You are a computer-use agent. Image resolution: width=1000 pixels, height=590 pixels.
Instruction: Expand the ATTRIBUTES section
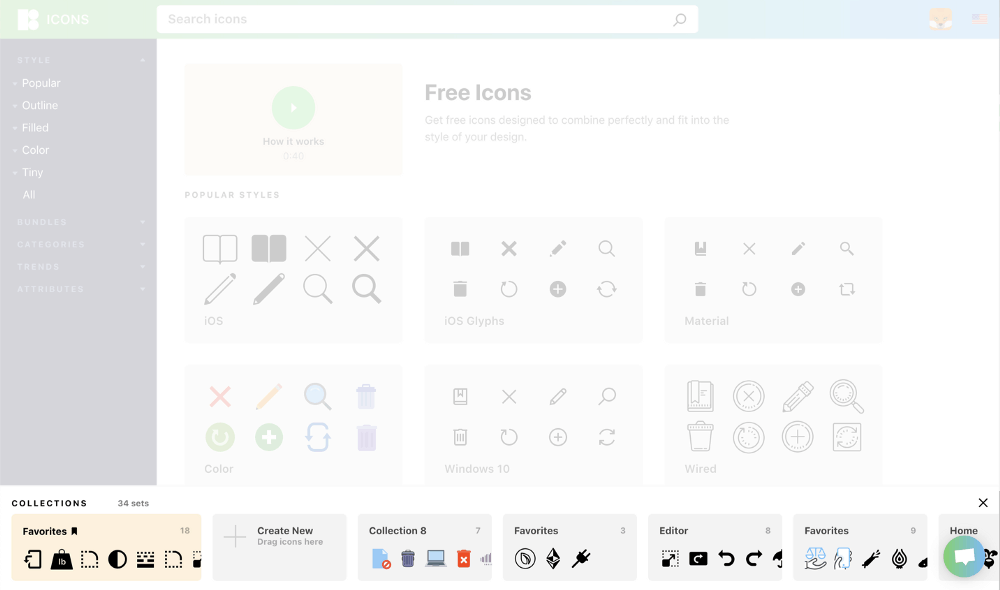(x=143, y=289)
